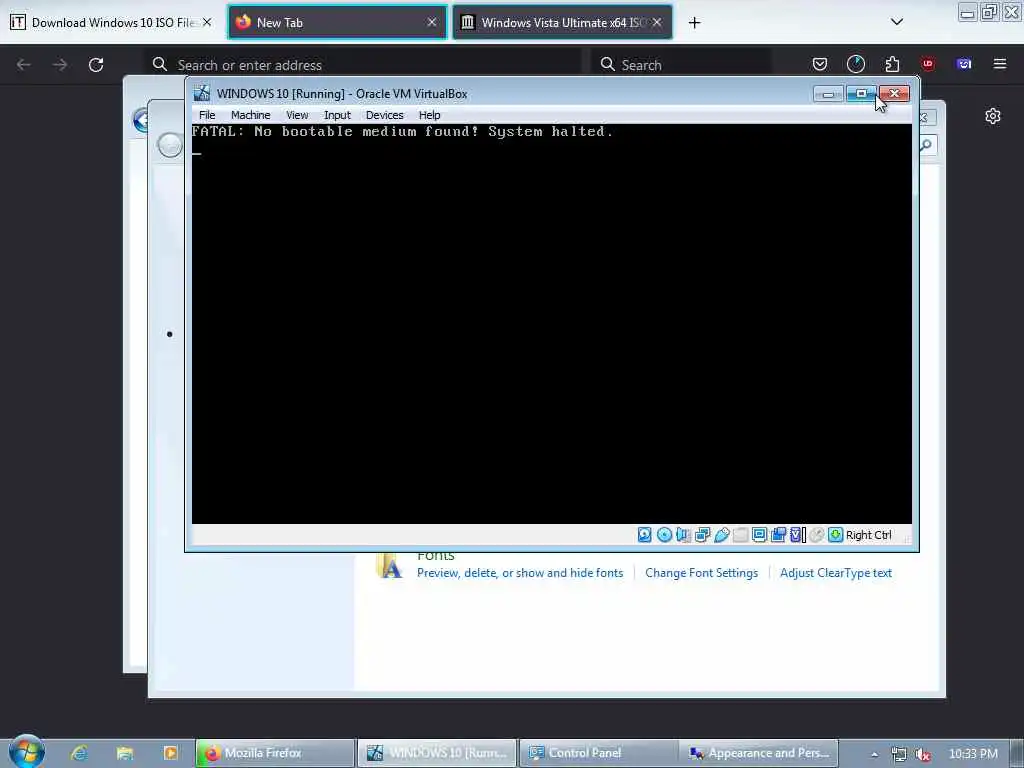Viewport: 1024px width, 768px height.
Task: Click the muted volume tray icon
Action: tap(922, 754)
